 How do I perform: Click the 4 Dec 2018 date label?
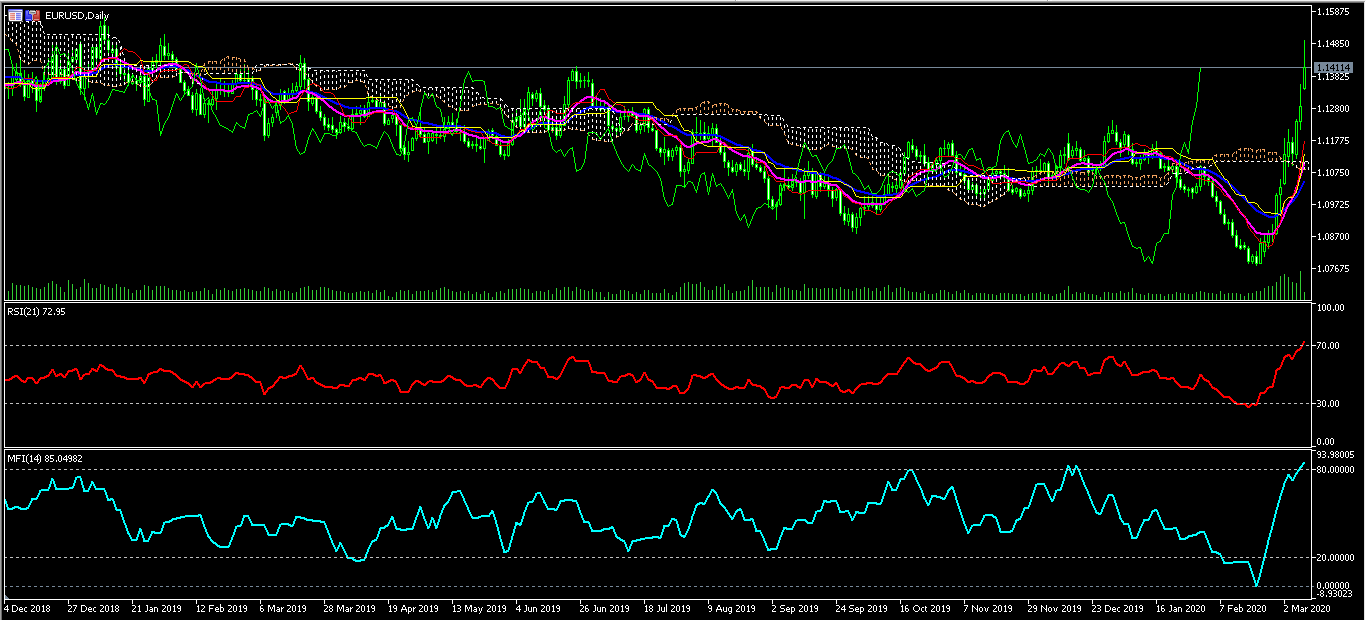point(30,607)
